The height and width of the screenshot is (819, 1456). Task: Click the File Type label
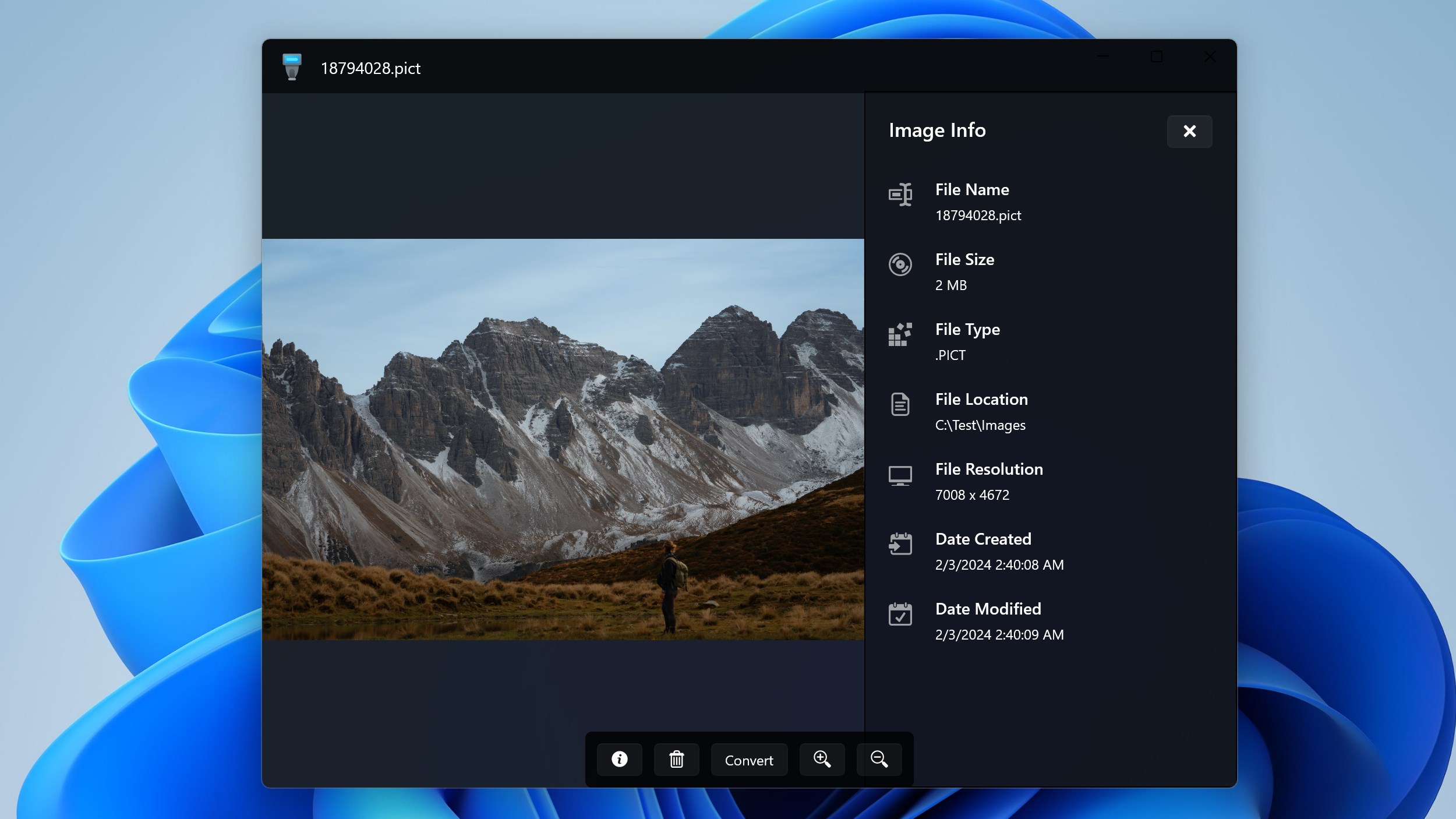tap(967, 330)
